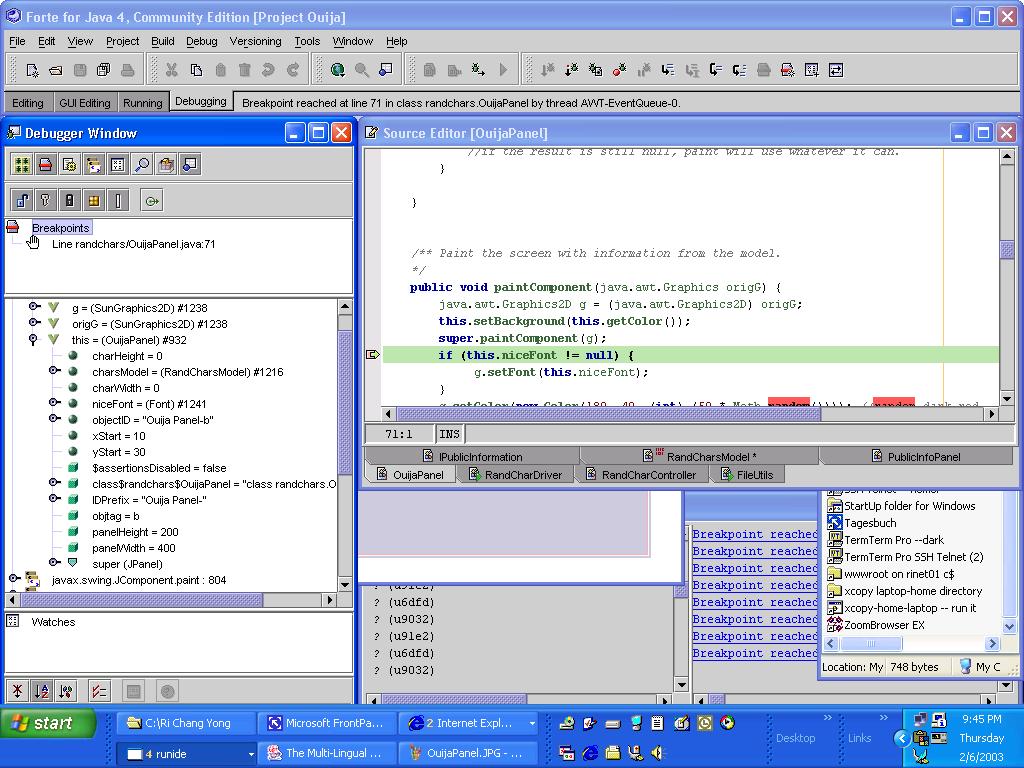Switch to the PublicInfoPanel editor tab
The height and width of the screenshot is (768, 1024).
click(916, 456)
